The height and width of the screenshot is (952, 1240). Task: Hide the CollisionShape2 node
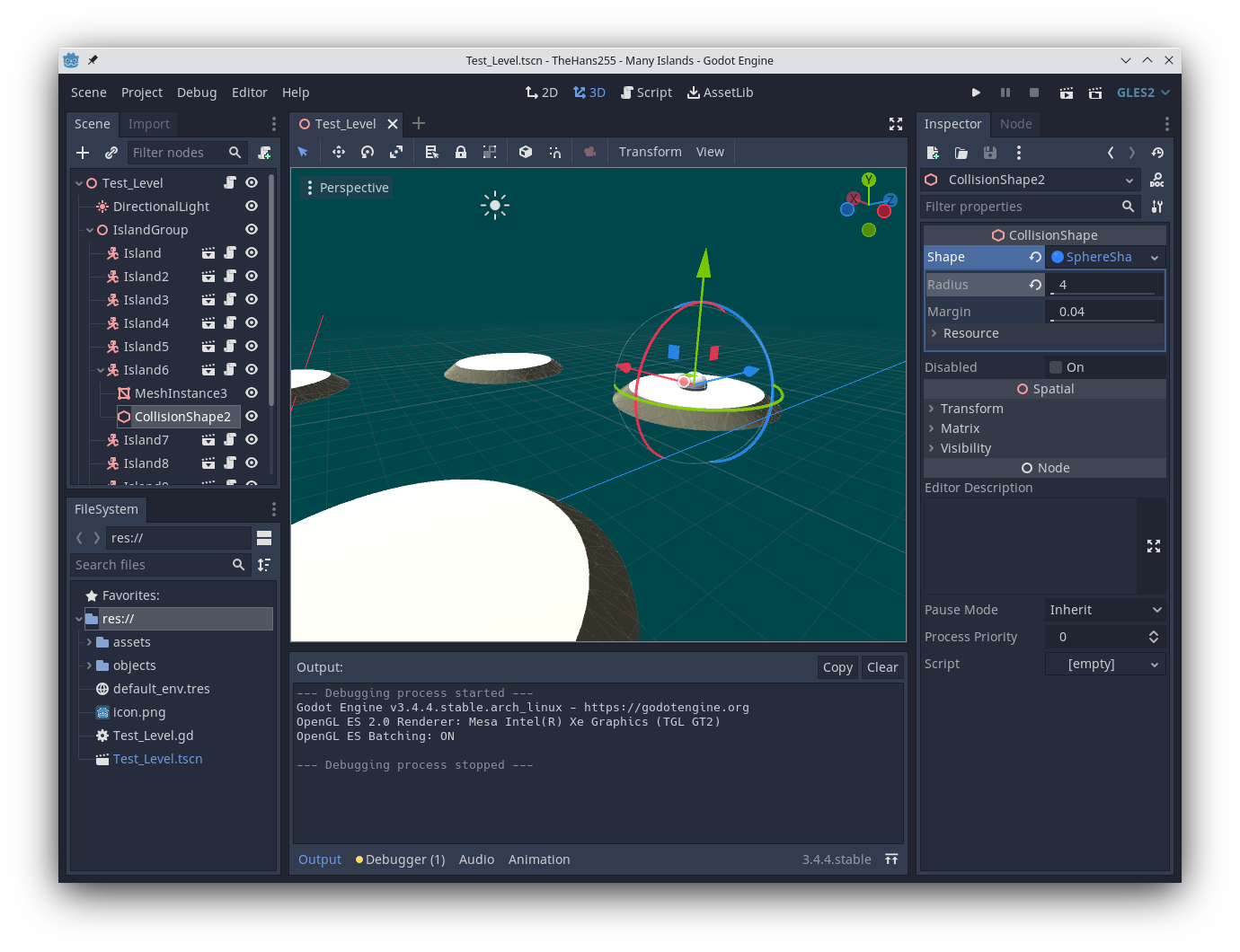pyautogui.click(x=252, y=416)
